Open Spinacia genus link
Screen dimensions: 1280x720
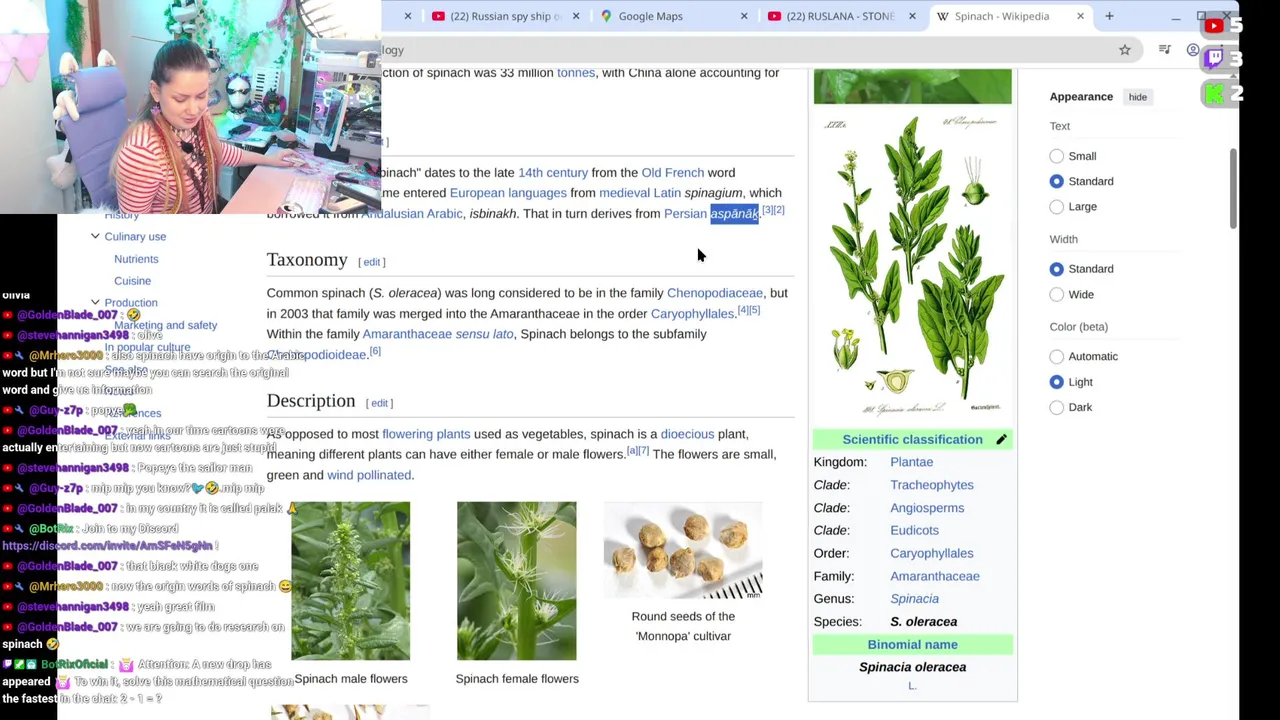coord(914,599)
